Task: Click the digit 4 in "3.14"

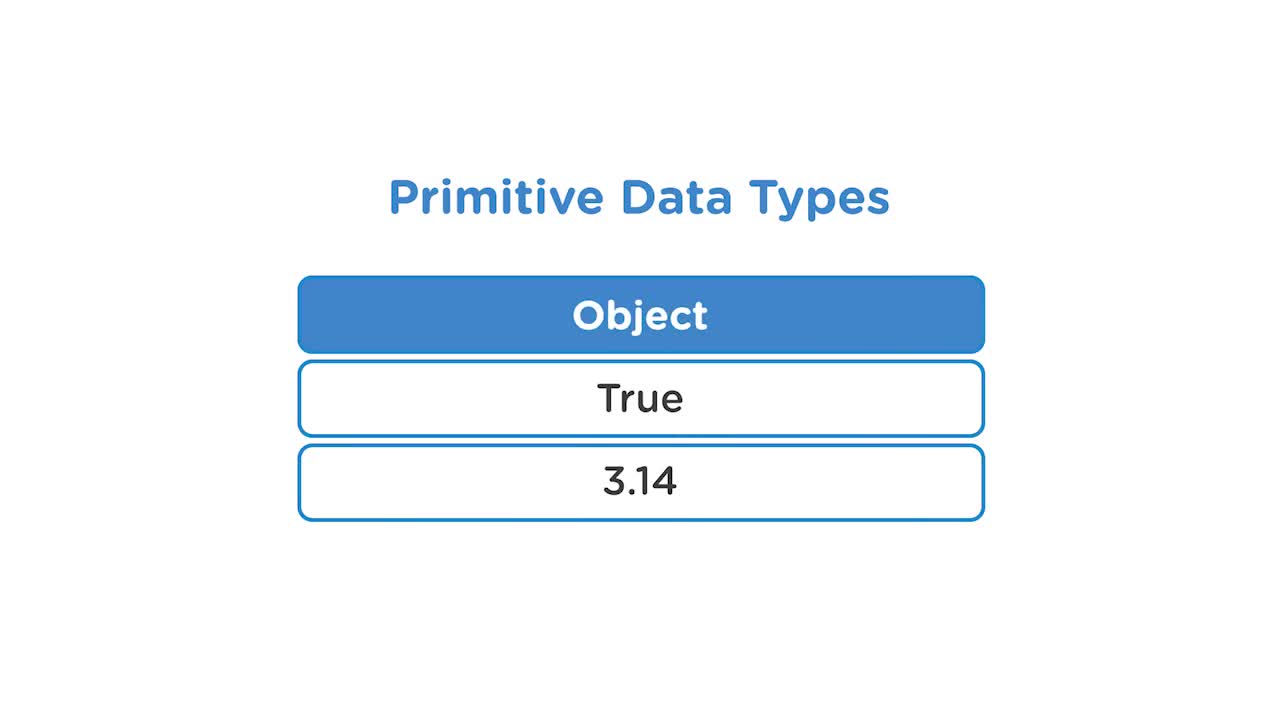Action: point(665,482)
